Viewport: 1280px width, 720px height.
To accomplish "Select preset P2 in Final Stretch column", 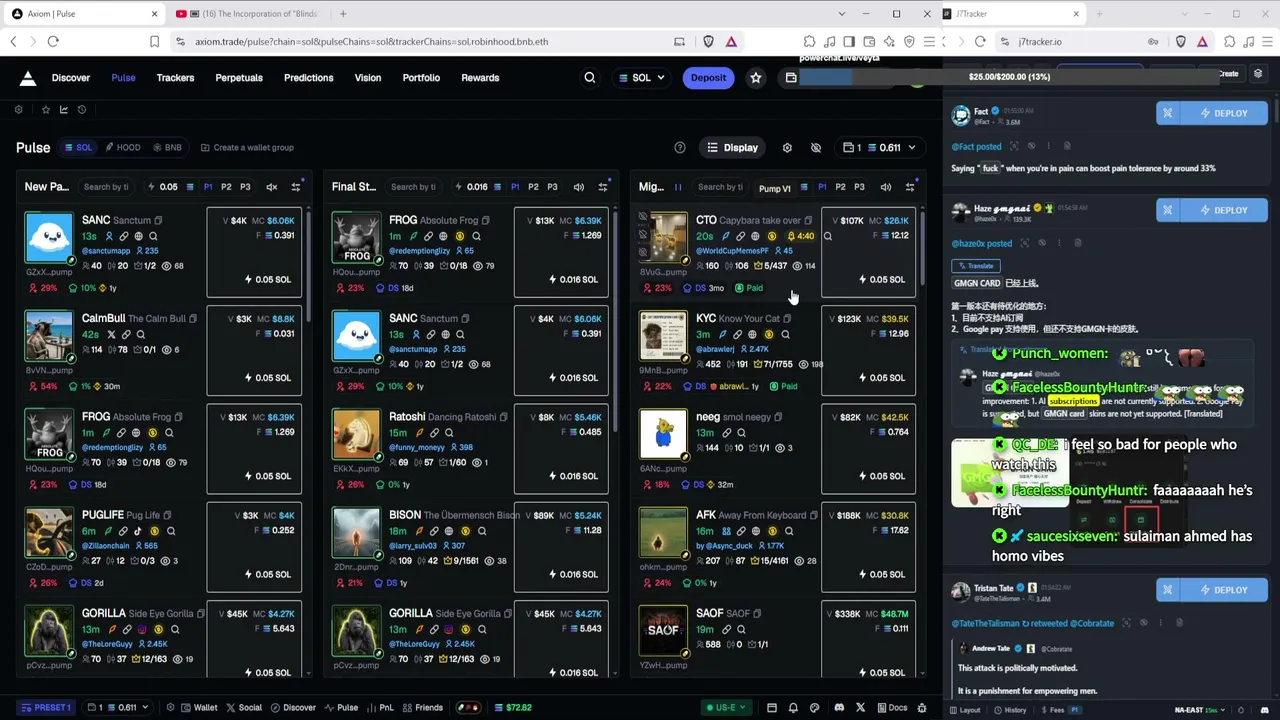I will 533,187.
